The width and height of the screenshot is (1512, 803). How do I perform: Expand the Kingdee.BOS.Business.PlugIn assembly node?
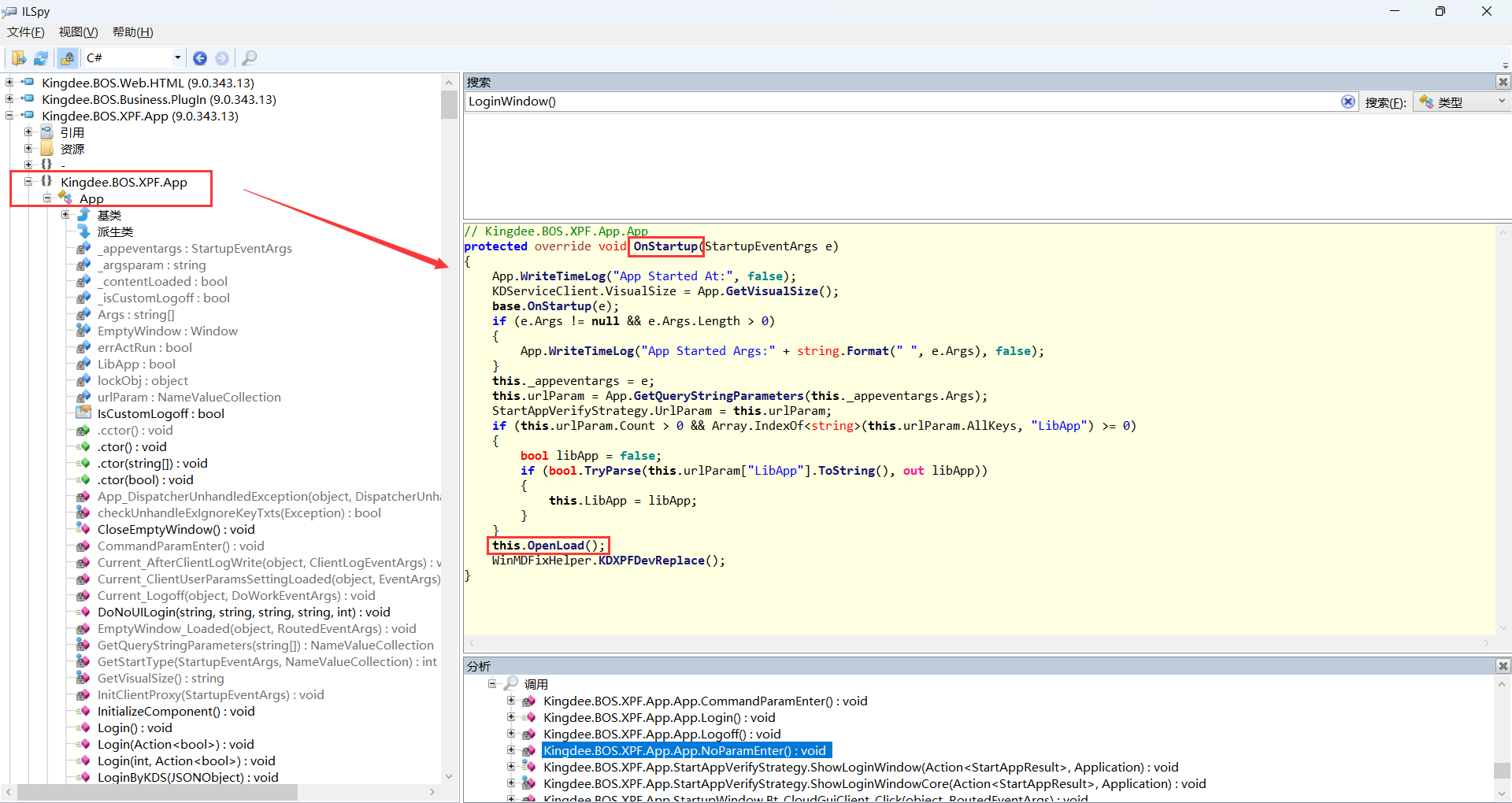tap(9, 98)
